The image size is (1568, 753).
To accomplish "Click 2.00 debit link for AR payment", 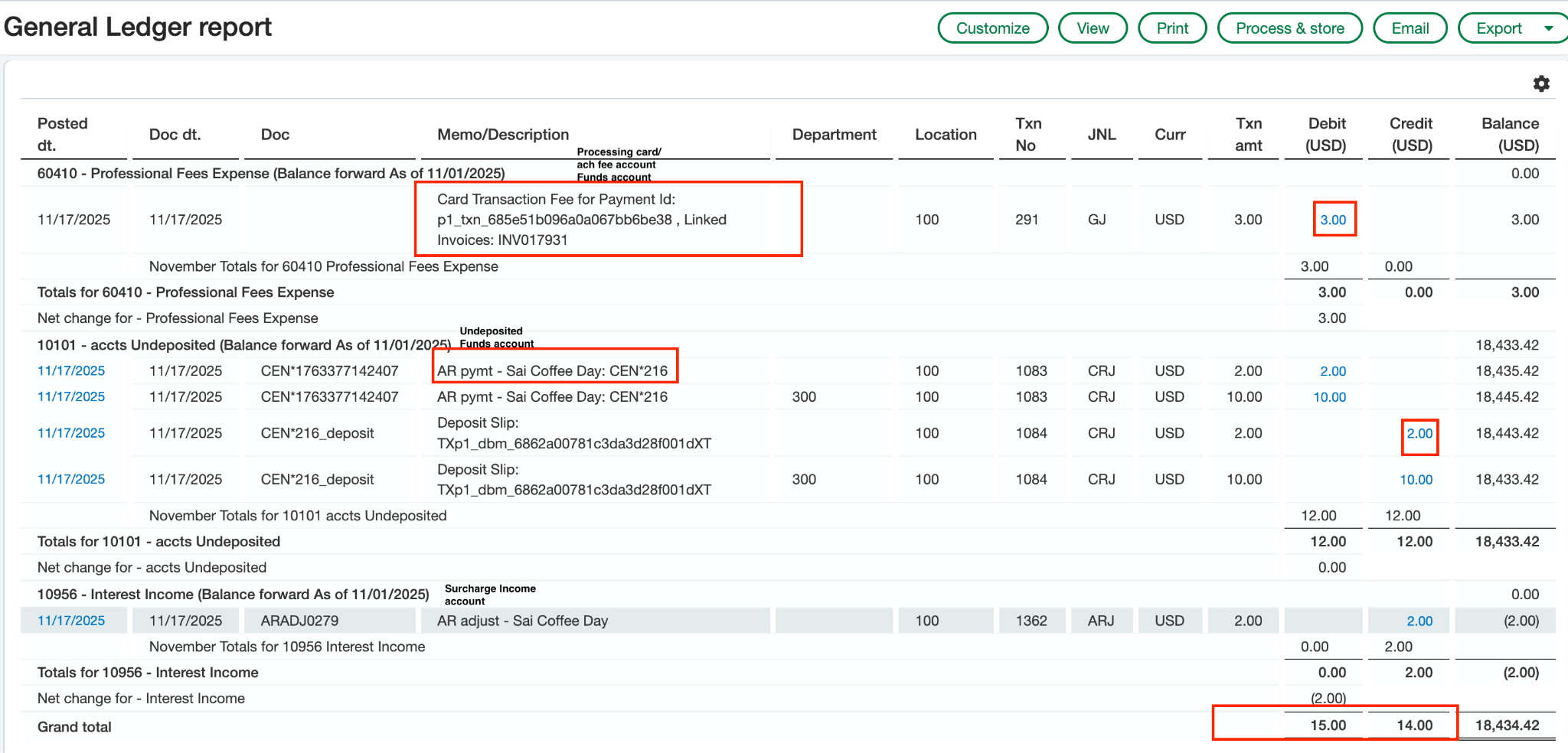I will click(x=1332, y=371).
